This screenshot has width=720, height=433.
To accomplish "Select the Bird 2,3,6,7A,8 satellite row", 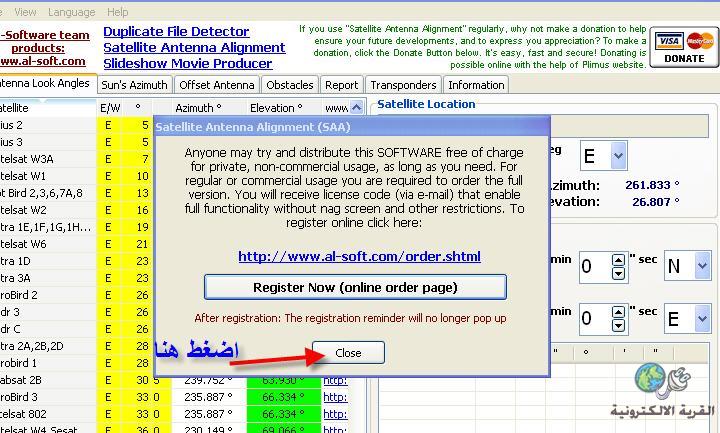I will 76,193.
